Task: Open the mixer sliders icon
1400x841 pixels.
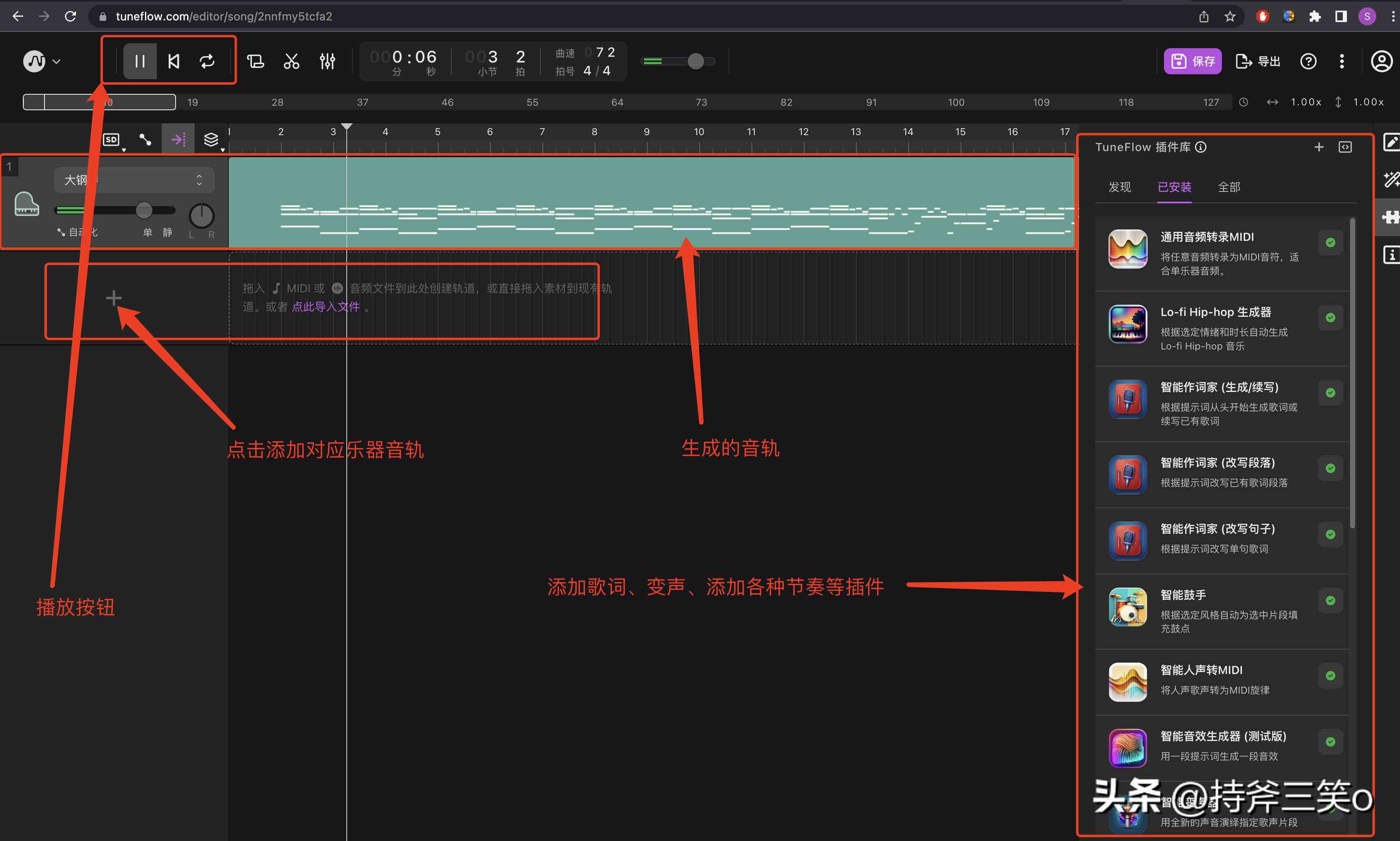Action: pos(327,61)
